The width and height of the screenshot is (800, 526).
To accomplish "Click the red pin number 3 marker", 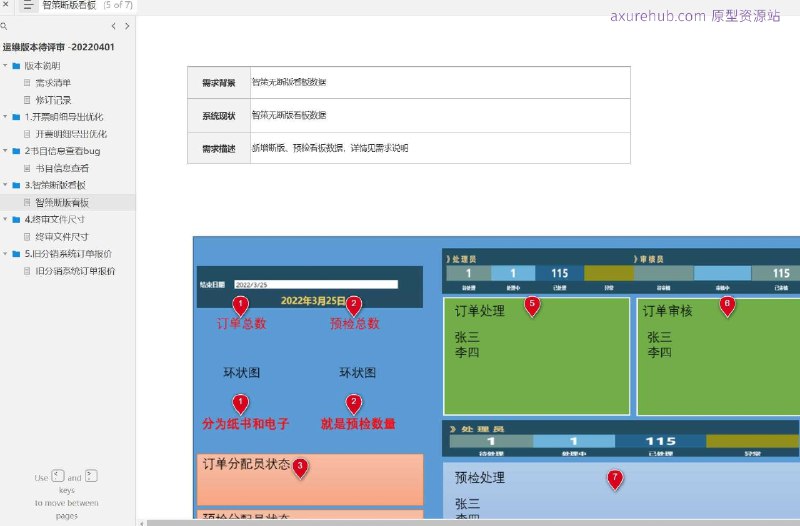I will pos(301,467).
